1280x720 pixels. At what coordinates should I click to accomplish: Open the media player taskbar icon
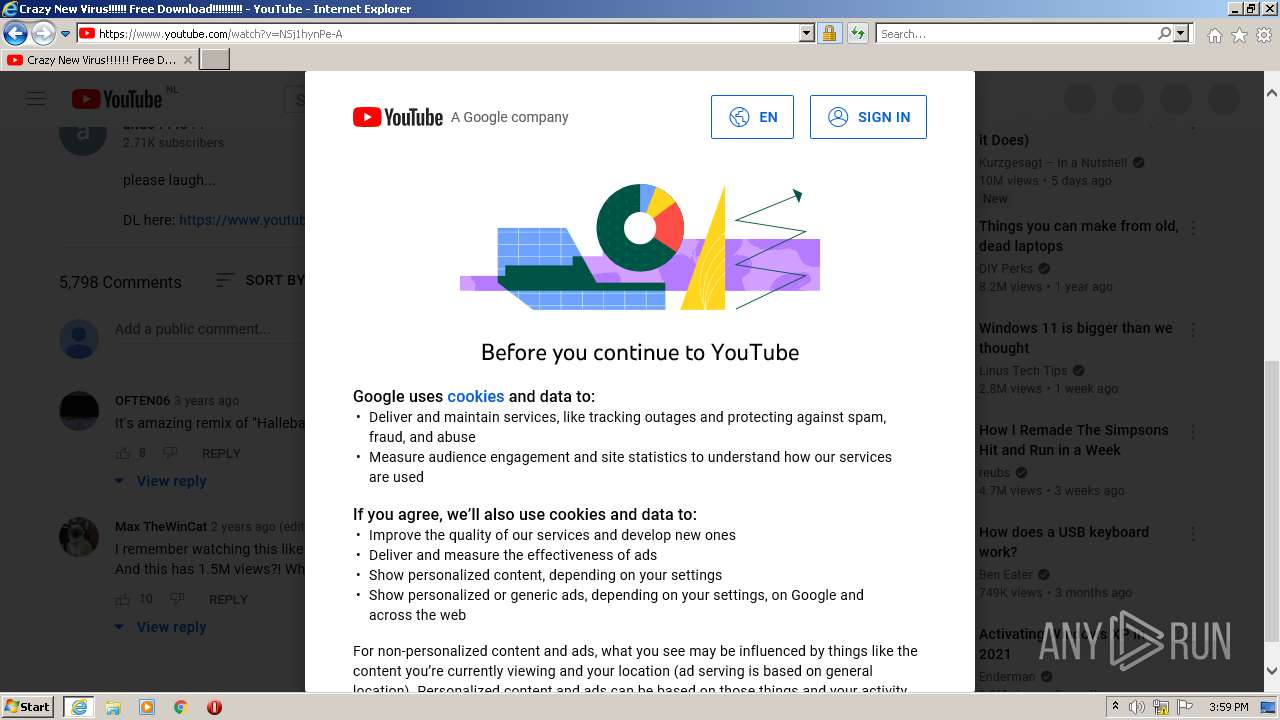[147, 707]
